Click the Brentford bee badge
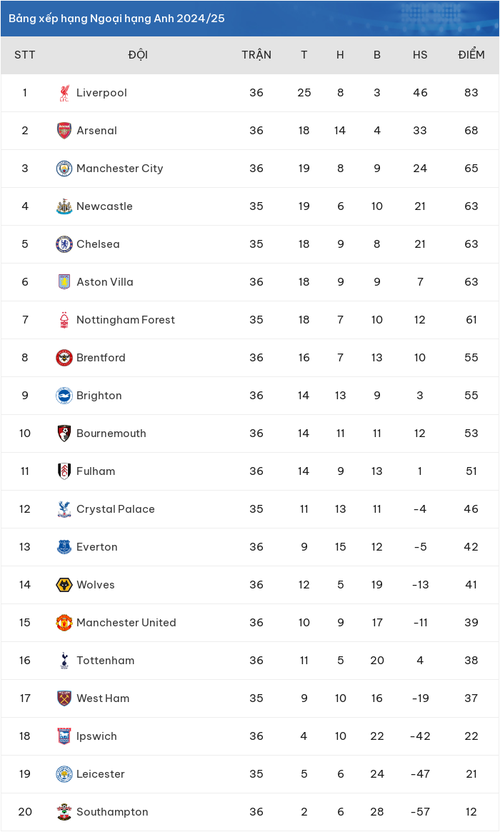Viewport: 500px width, 832px height. point(64,358)
